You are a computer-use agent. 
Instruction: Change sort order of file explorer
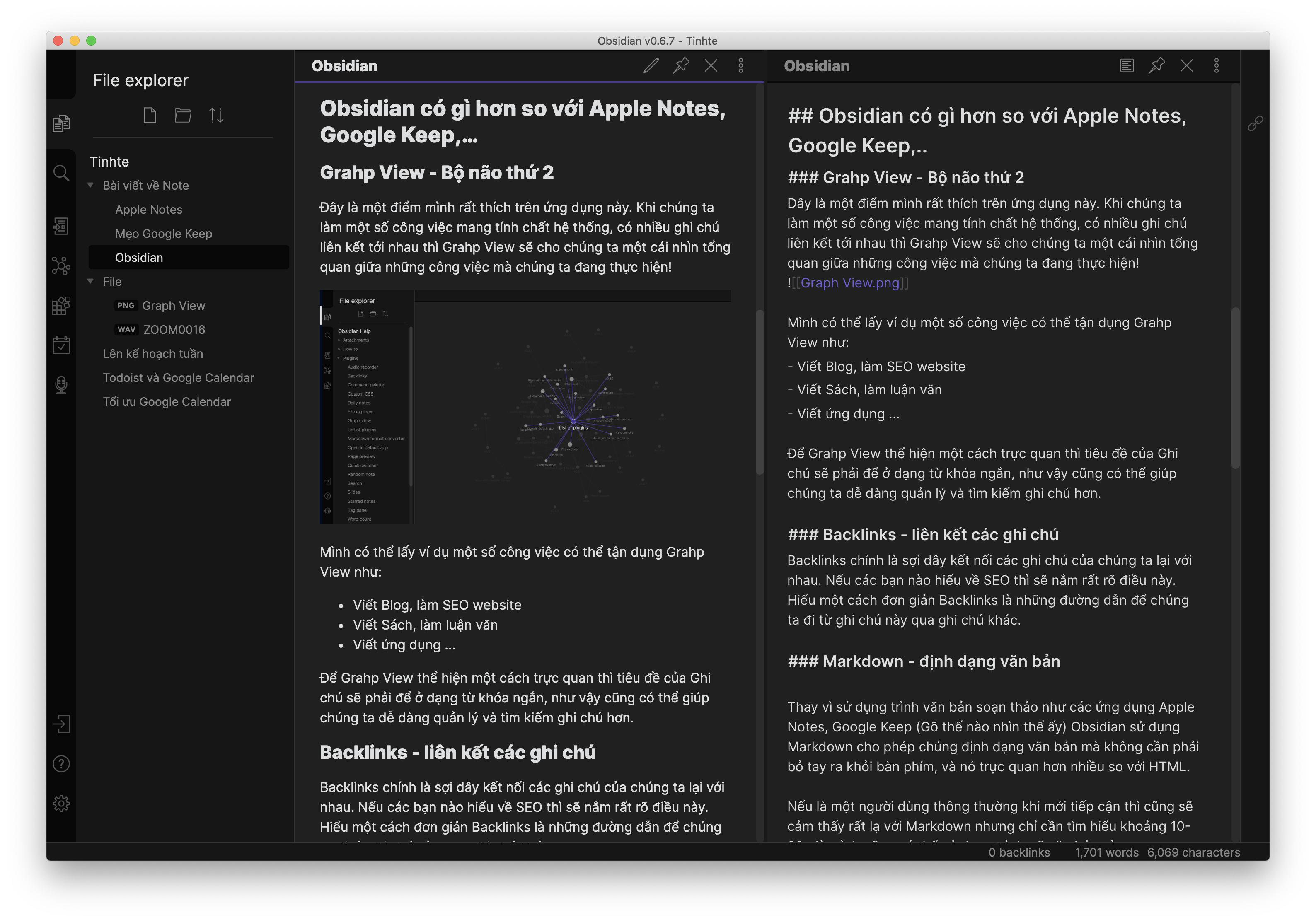217,115
